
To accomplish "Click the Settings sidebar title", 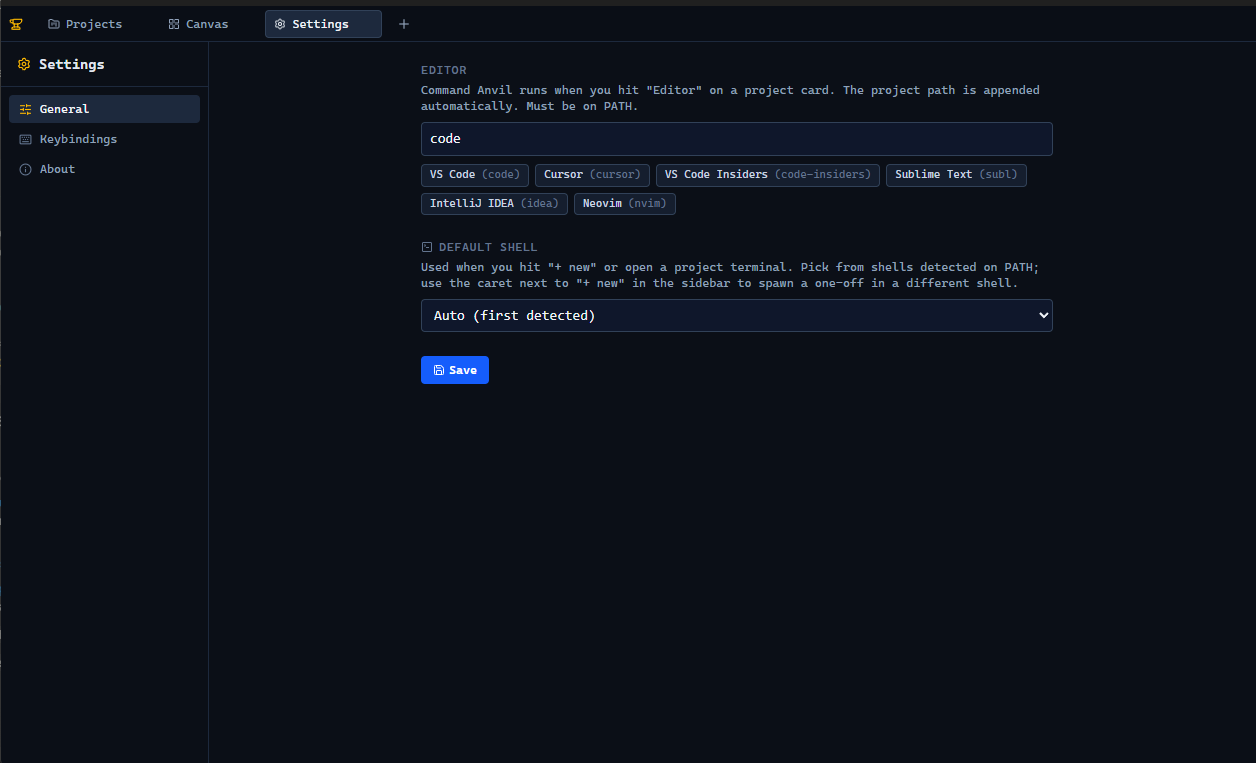I will click(x=72, y=64).
